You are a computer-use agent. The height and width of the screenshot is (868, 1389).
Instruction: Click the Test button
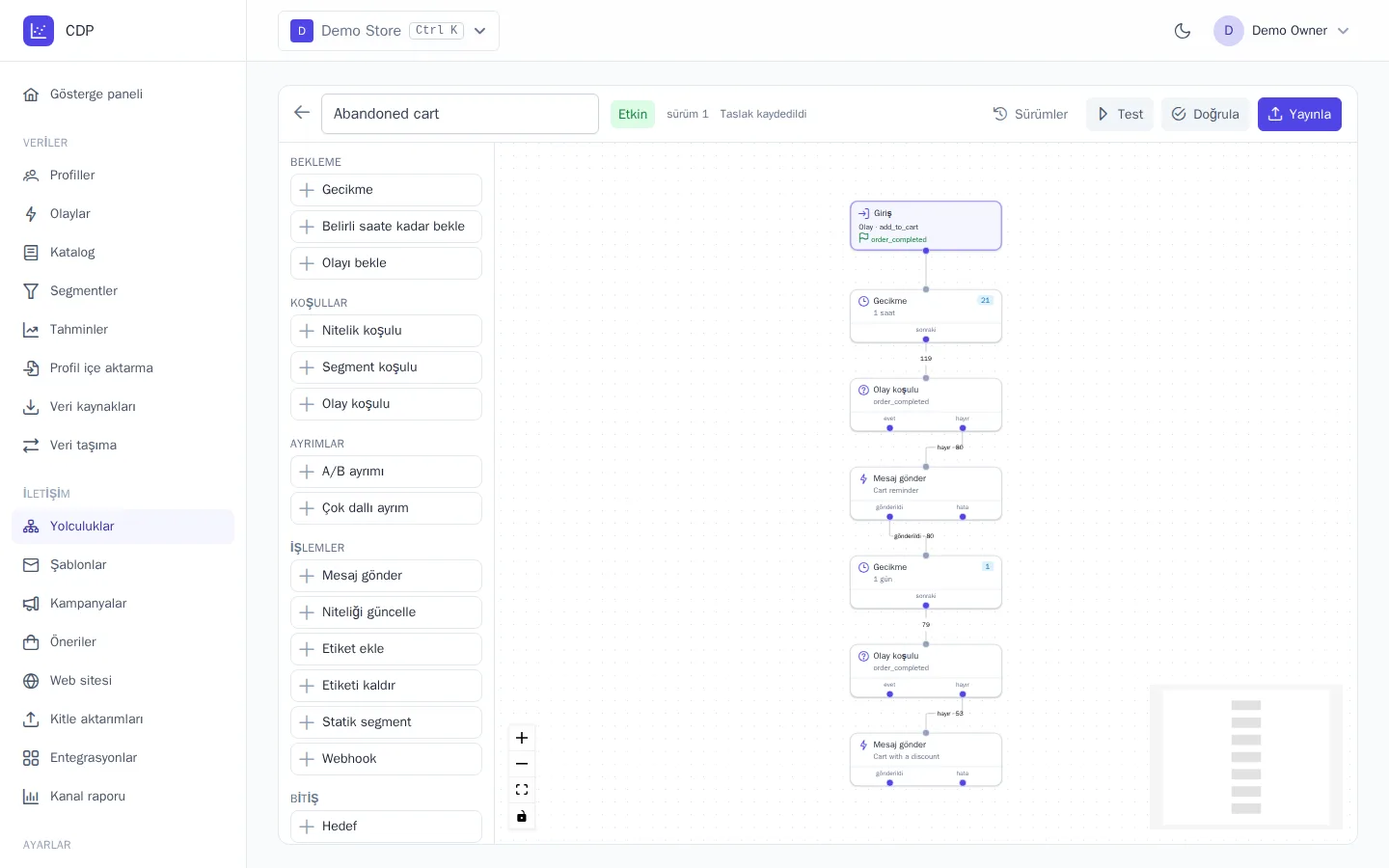tap(1120, 114)
